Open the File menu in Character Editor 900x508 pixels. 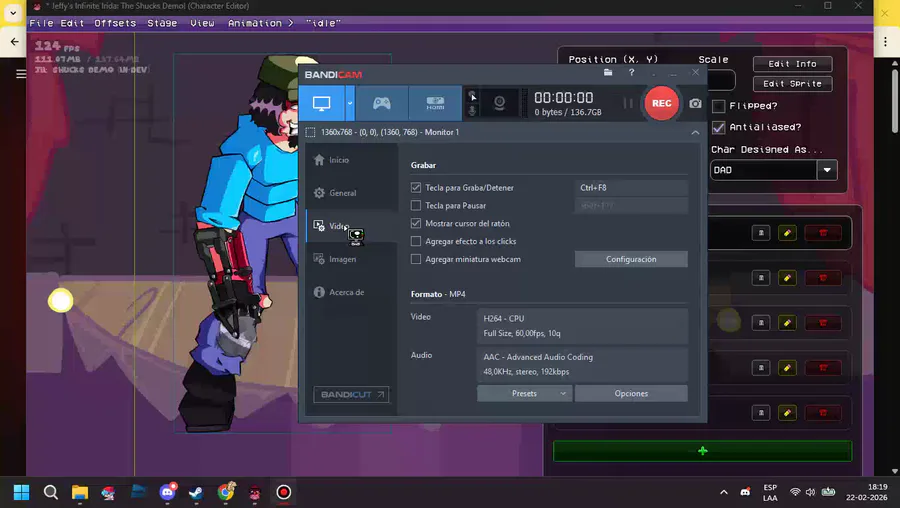point(41,24)
